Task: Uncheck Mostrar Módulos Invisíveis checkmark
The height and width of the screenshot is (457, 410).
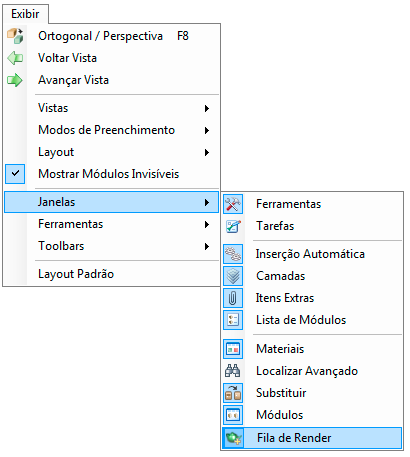Action: click(15, 174)
